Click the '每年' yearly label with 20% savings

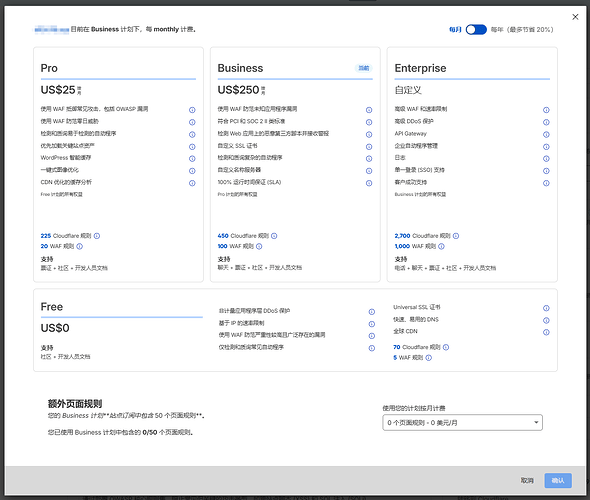522,29
